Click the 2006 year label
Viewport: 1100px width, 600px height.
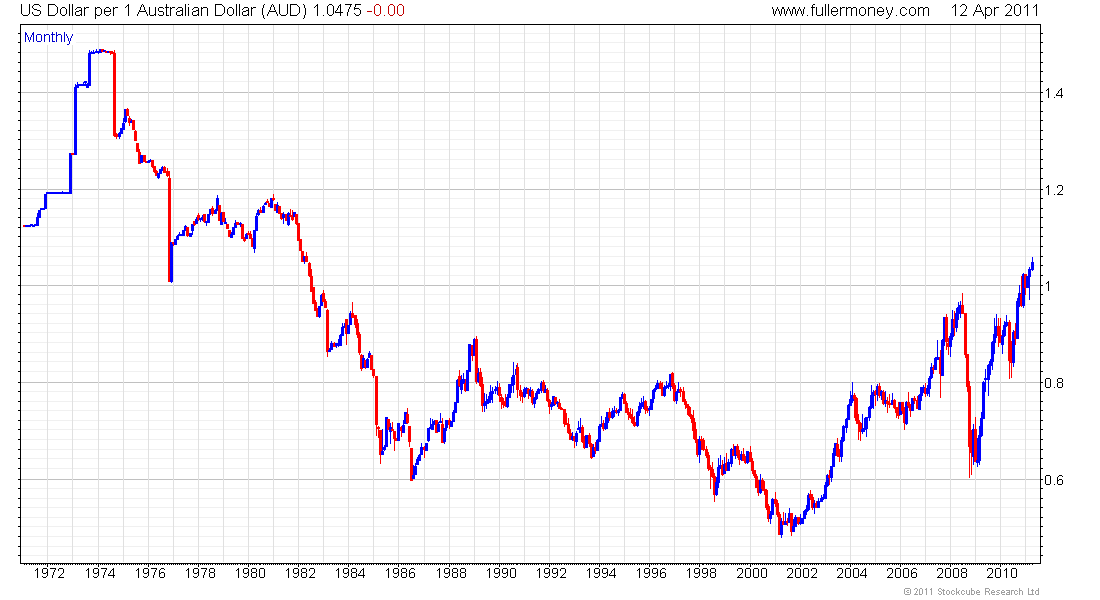(902, 573)
